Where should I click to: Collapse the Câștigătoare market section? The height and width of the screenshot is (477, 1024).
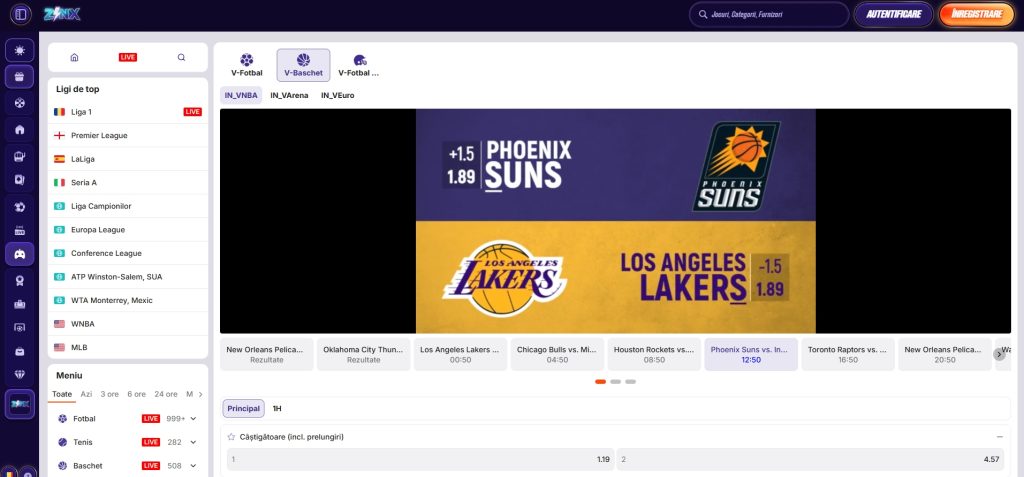(1000, 436)
